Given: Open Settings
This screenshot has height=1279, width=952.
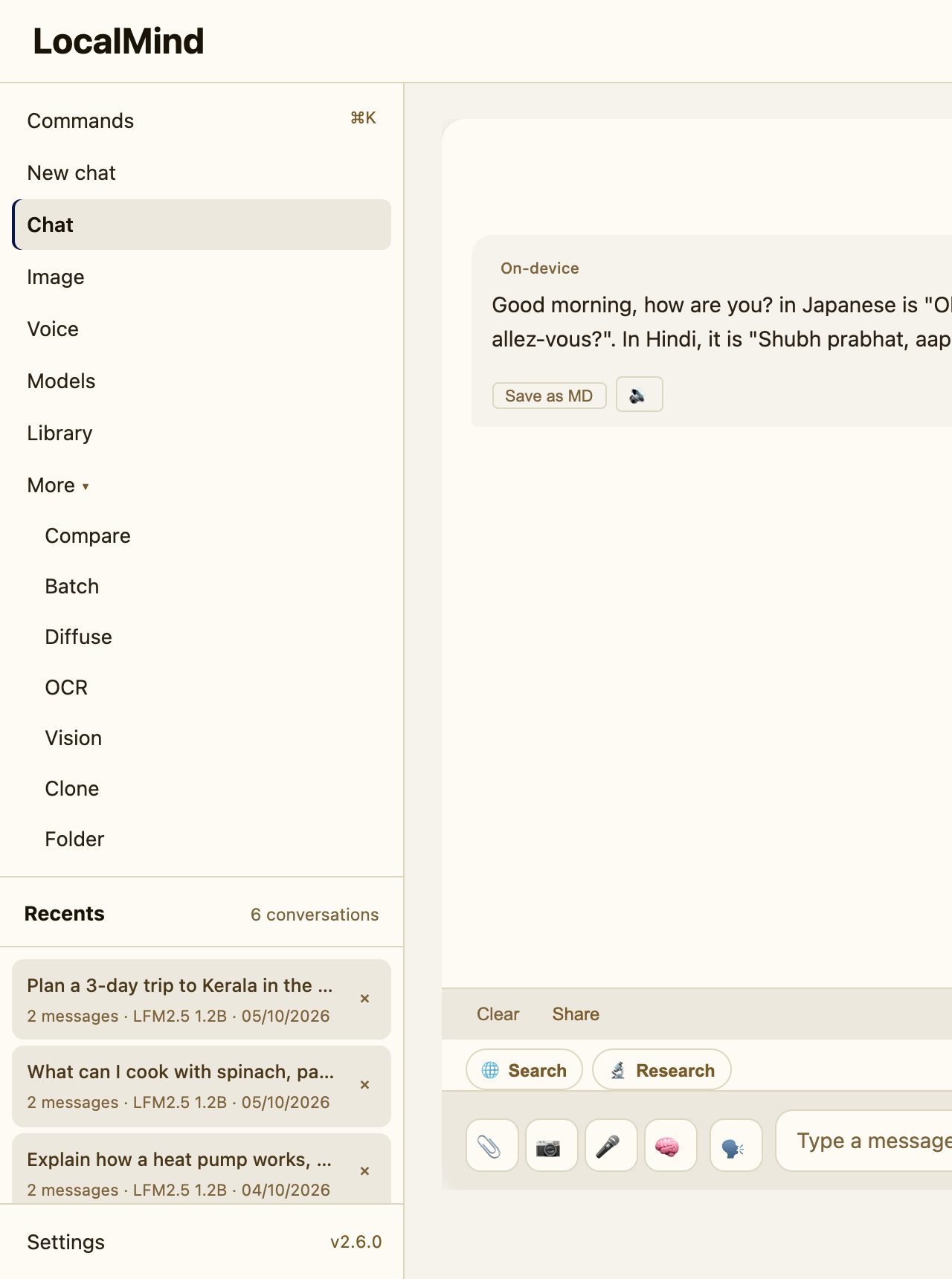Looking at the screenshot, I should pyautogui.click(x=66, y=1242).
